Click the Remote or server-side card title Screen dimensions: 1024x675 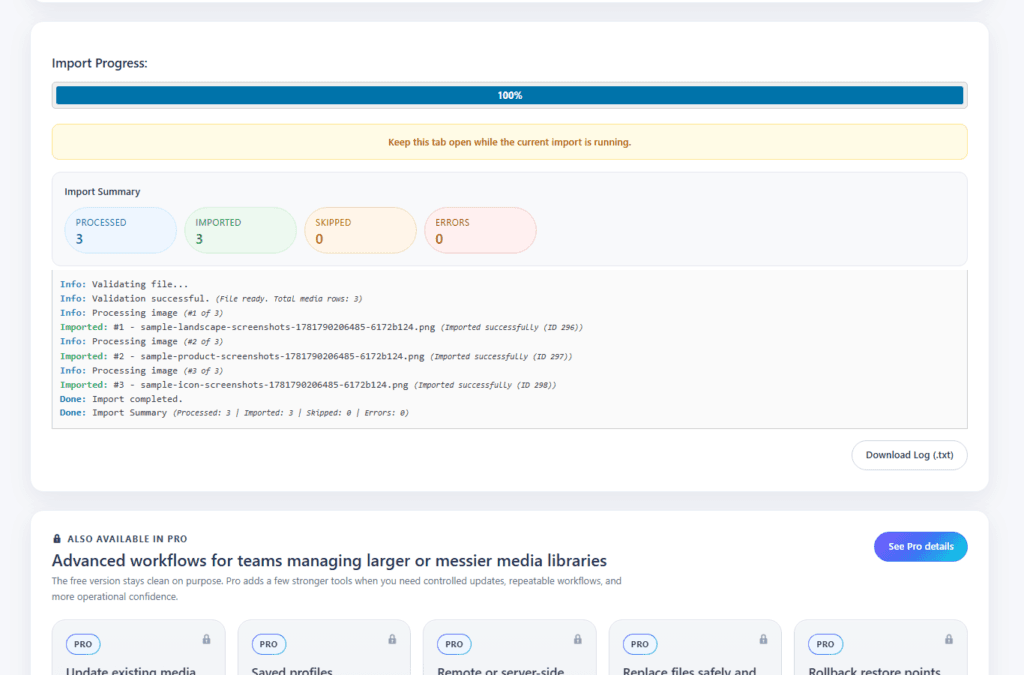(500, 670)
